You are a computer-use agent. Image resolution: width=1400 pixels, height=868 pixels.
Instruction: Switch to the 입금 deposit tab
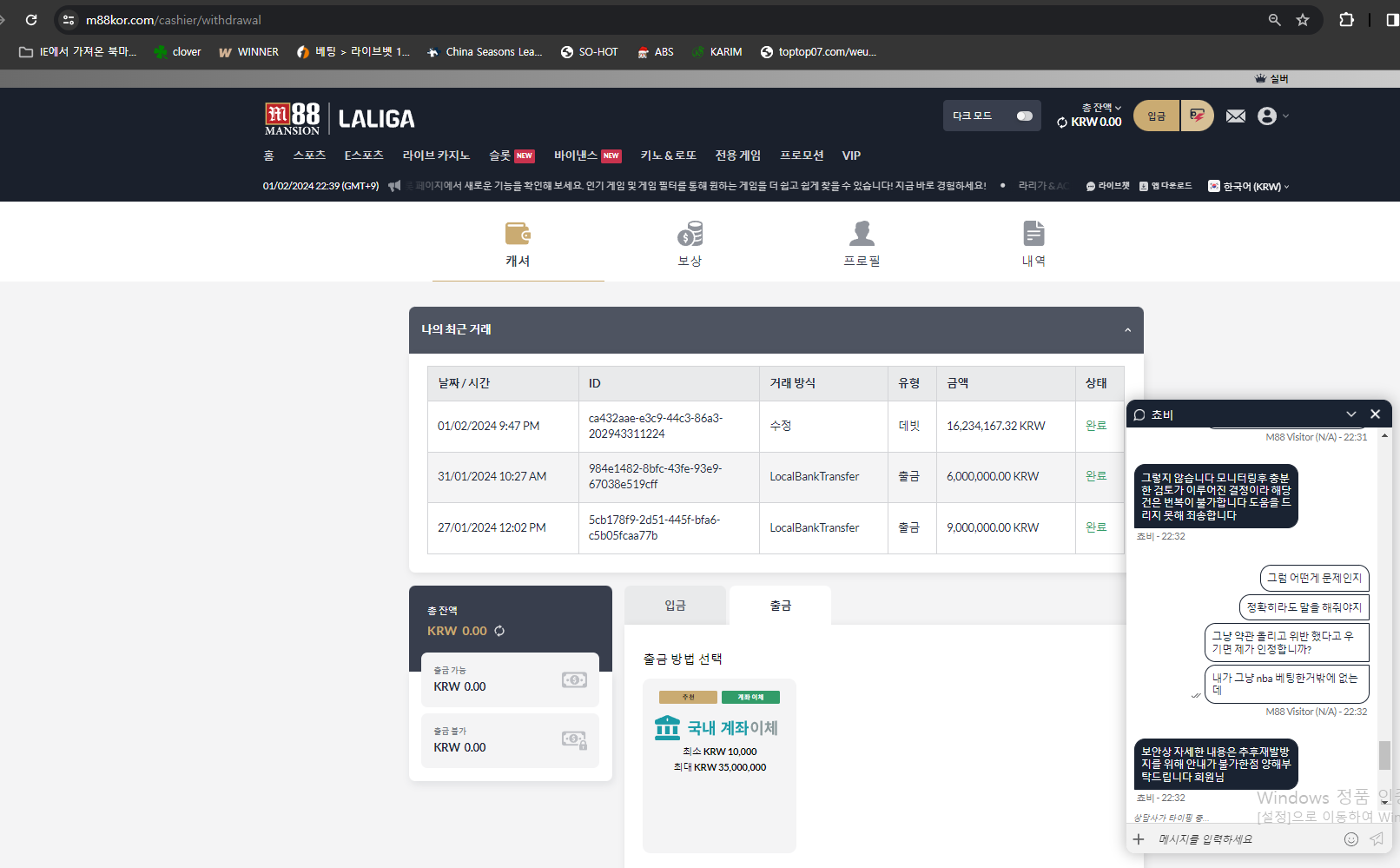coord(675,606)
